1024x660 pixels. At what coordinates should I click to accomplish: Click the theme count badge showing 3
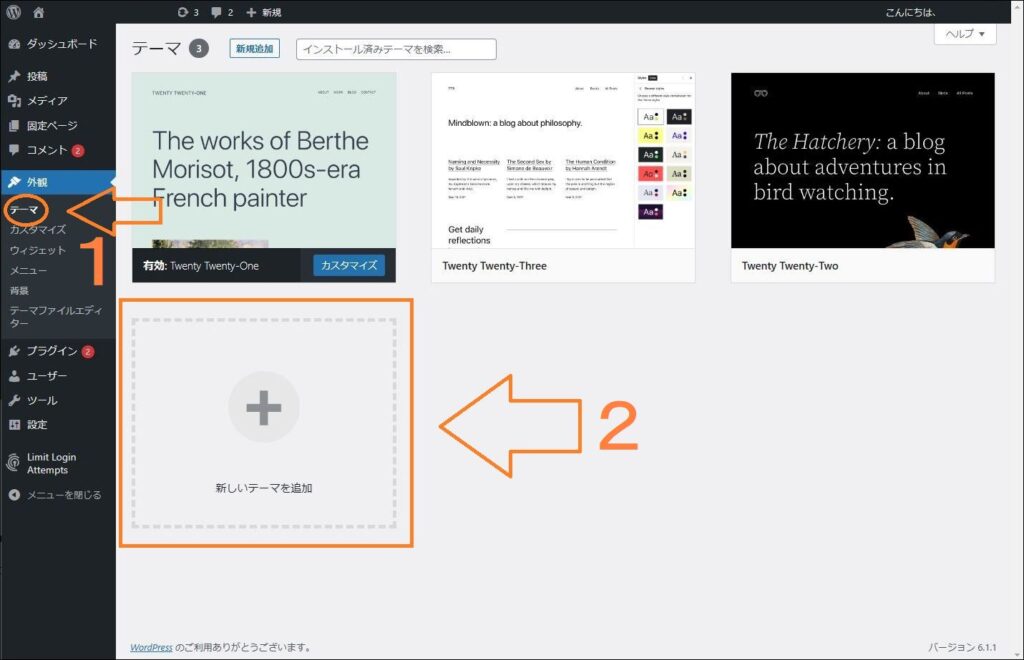tap(199, 48)
